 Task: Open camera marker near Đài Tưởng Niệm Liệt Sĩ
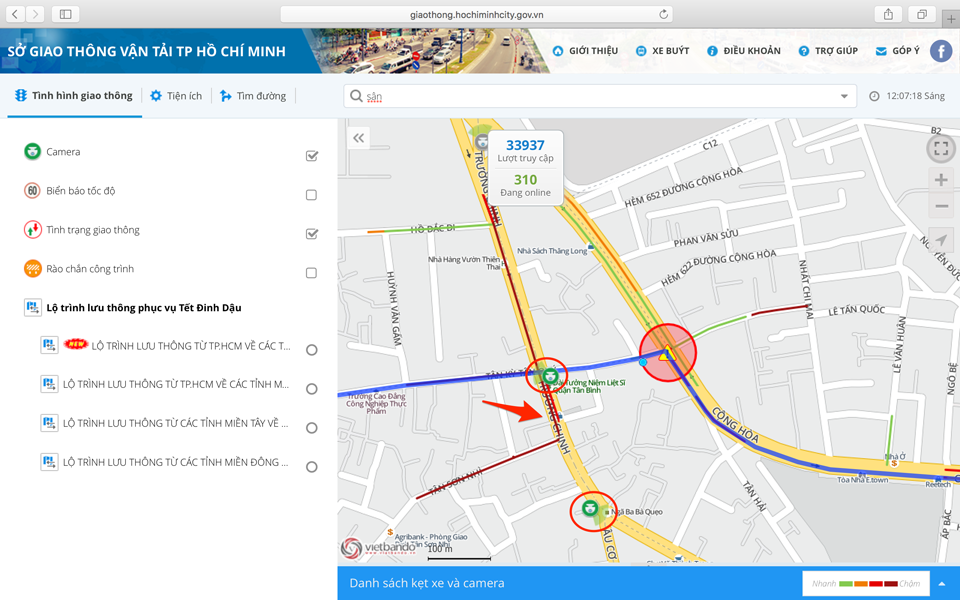click(550, 375)
